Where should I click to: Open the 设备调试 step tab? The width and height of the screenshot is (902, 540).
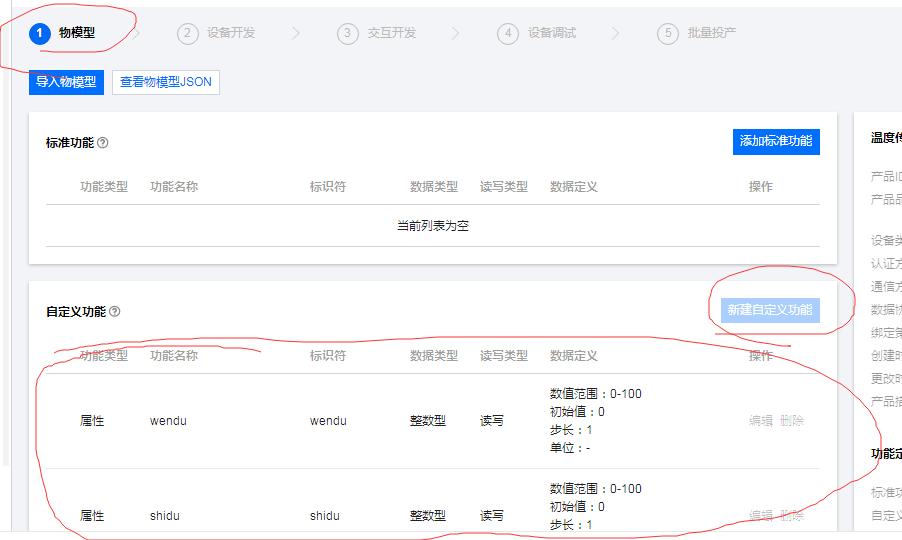[551, 33]
